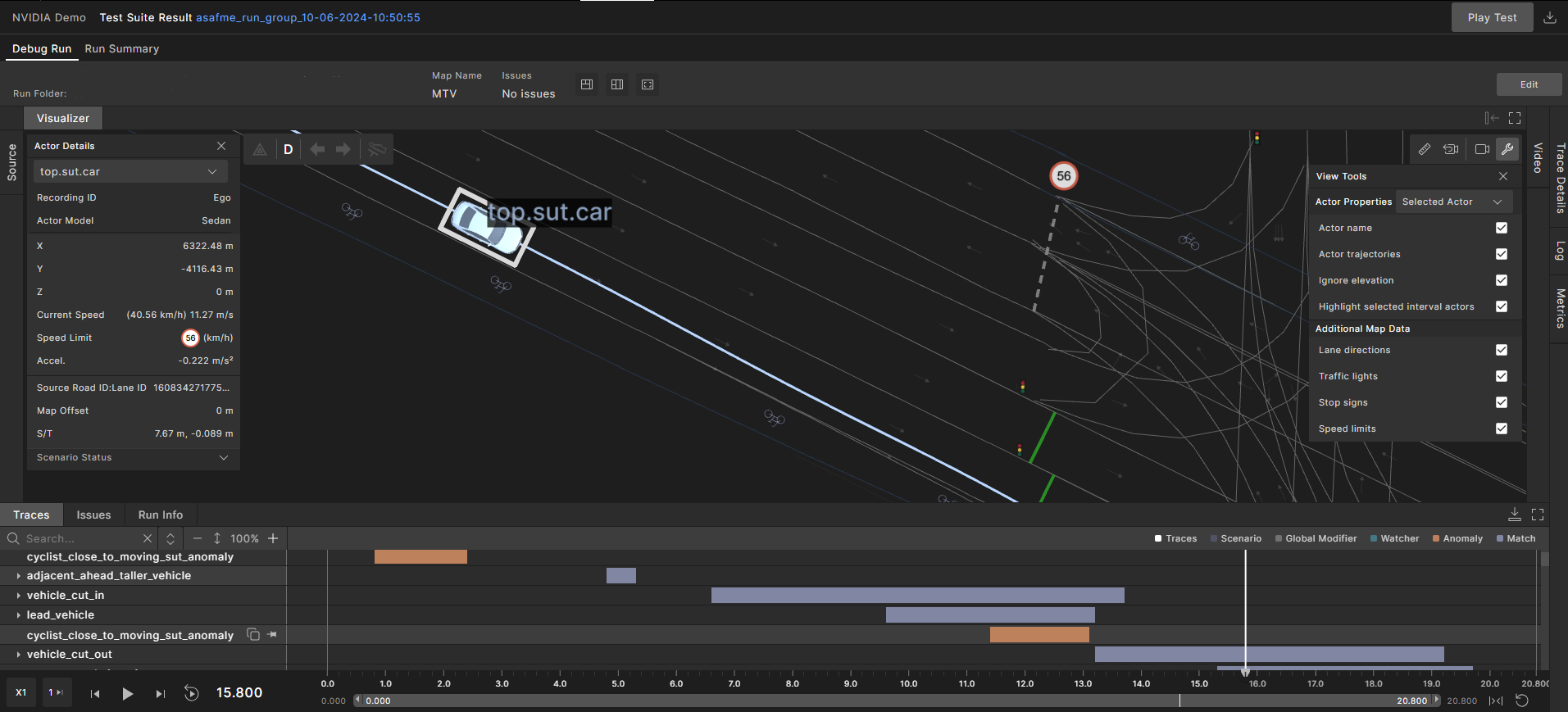Screen dimensions: 1568x712
Task: Click the download icon beside Play Test
Action: 1549,17
